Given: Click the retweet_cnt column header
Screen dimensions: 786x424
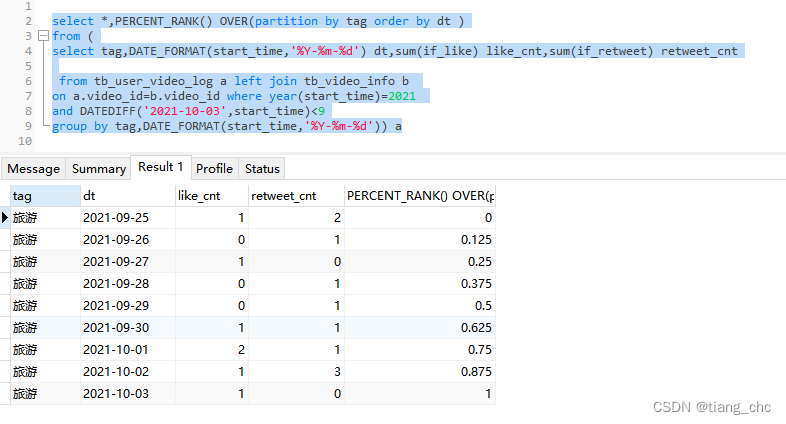Looking at the screenshot, I should tap(296, 196).
